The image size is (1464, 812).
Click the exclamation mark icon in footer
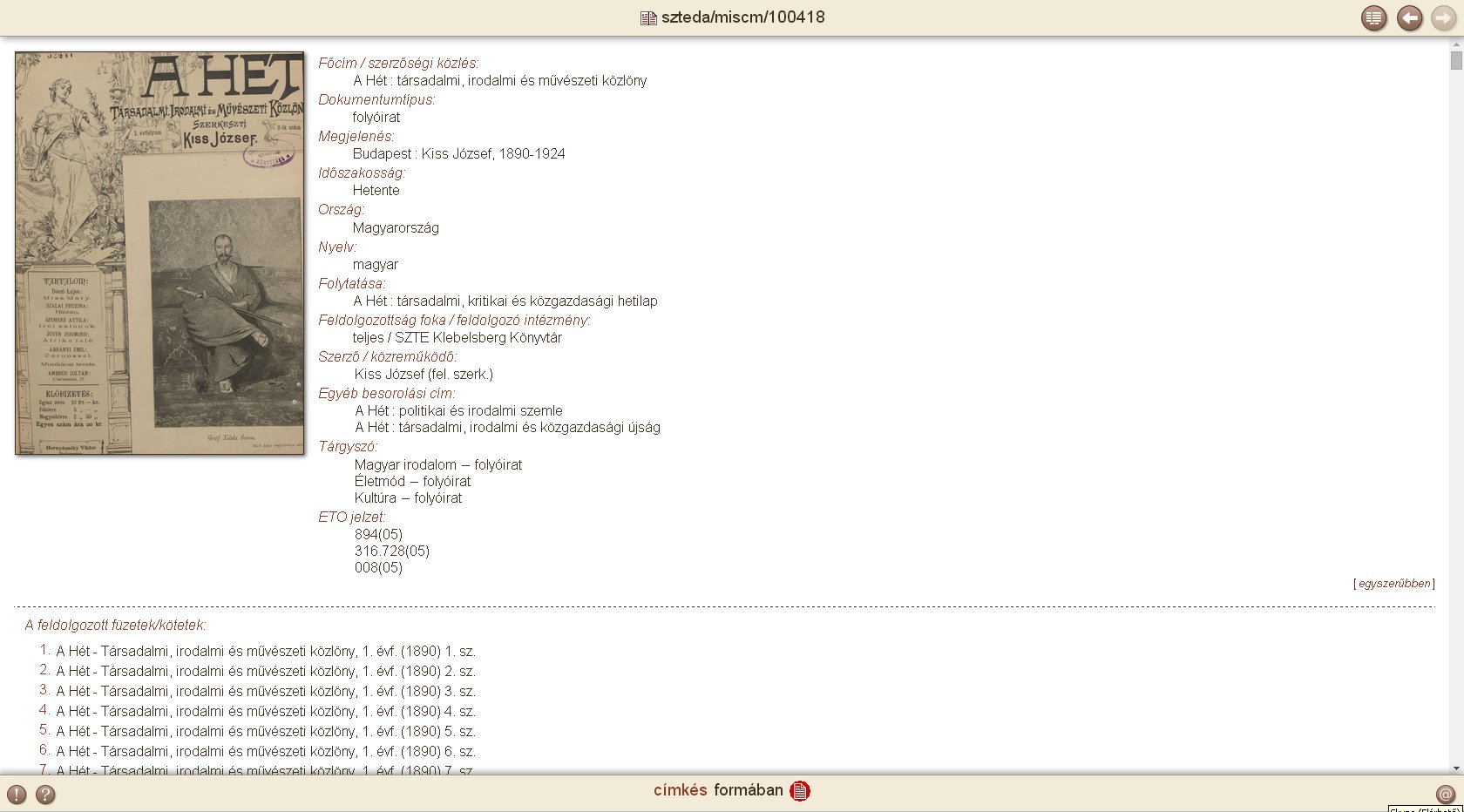pyautogui.click(x=17, y=794)
